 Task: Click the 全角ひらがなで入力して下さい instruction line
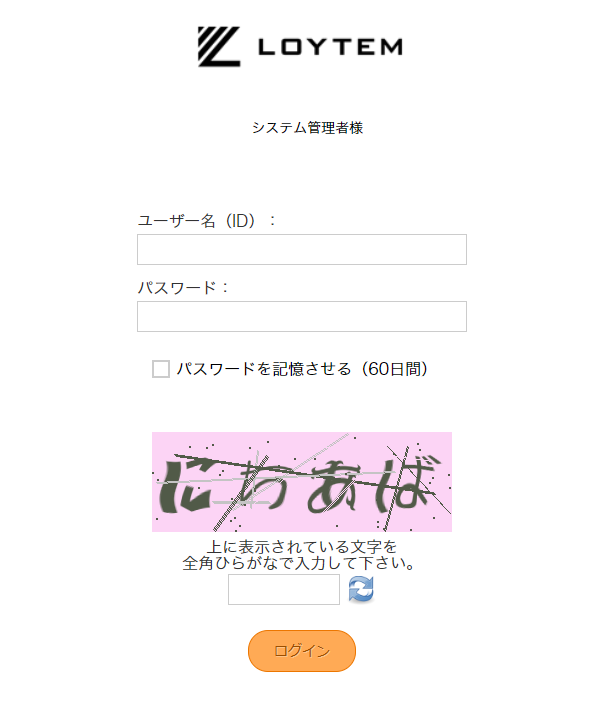tap(299, 563)
